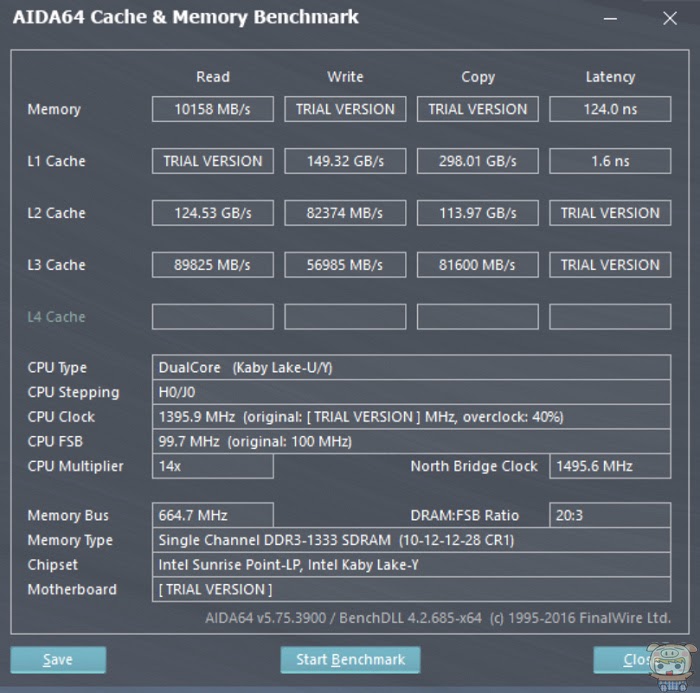Select the CPU Clock 1395.9 MHz field
This screenshot has width=700, height=693.
[411, 417]
